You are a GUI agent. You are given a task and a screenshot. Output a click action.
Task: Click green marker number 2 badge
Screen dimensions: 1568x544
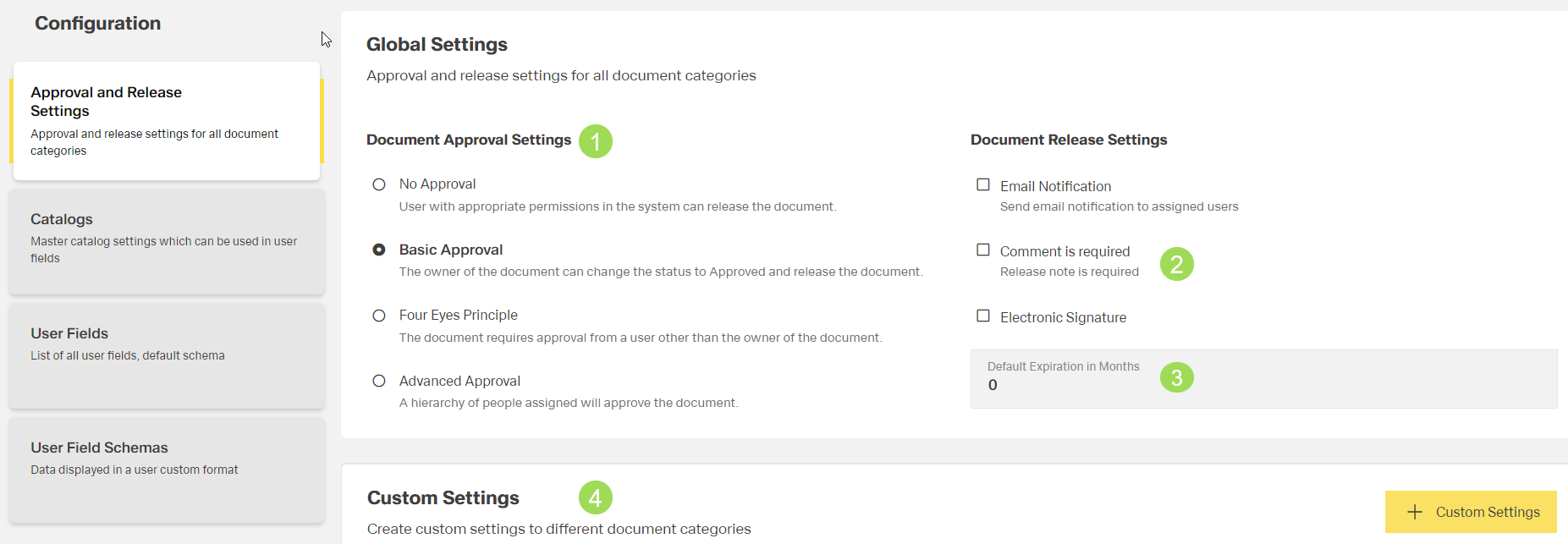click(x=1176, y=264)
